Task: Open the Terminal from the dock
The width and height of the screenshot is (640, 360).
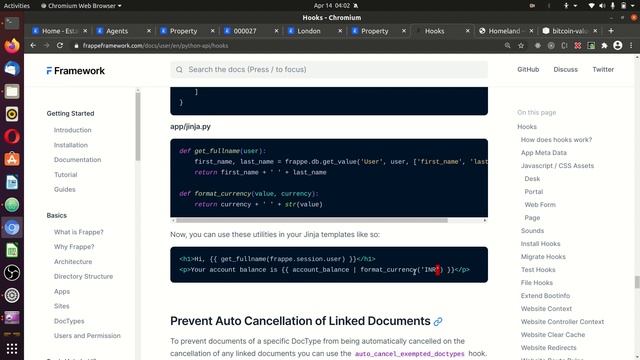Action: point(12,23)
